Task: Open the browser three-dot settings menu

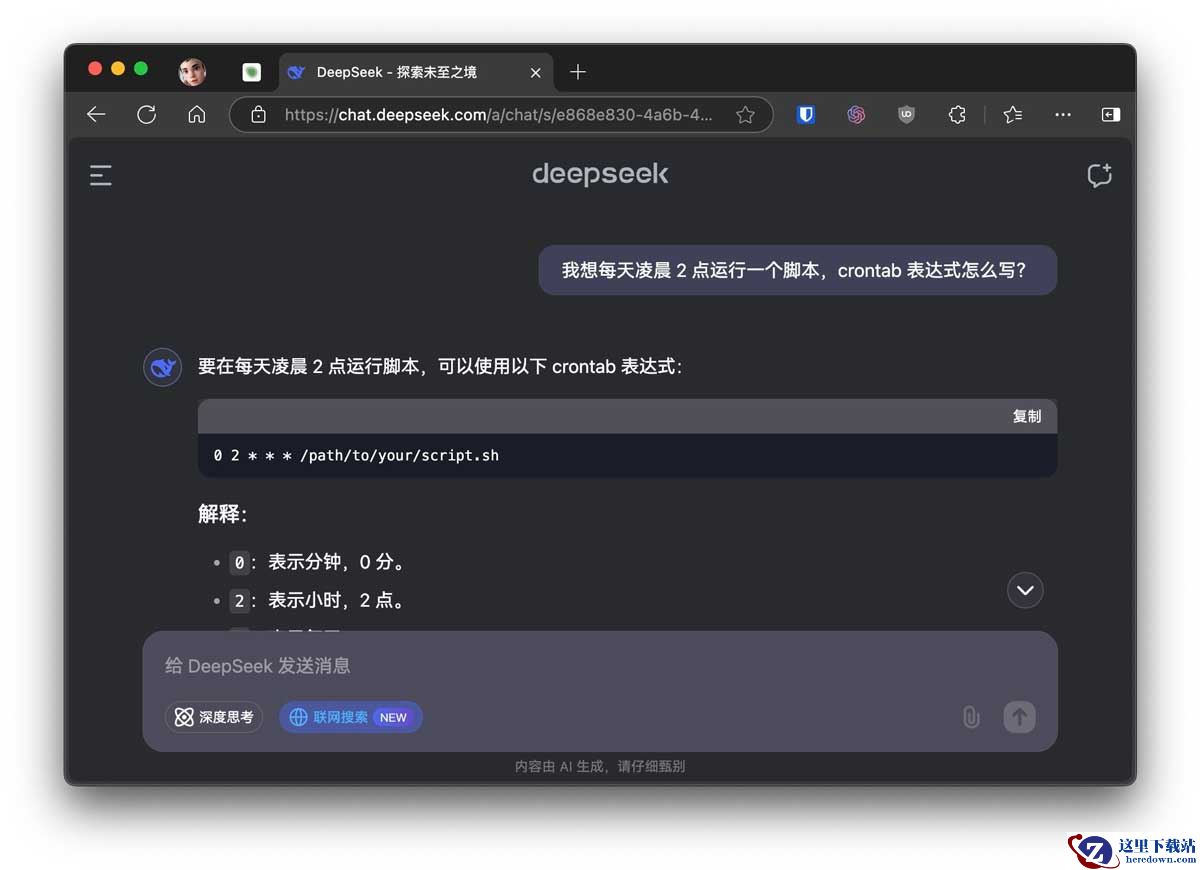Action: (1063, 115)
